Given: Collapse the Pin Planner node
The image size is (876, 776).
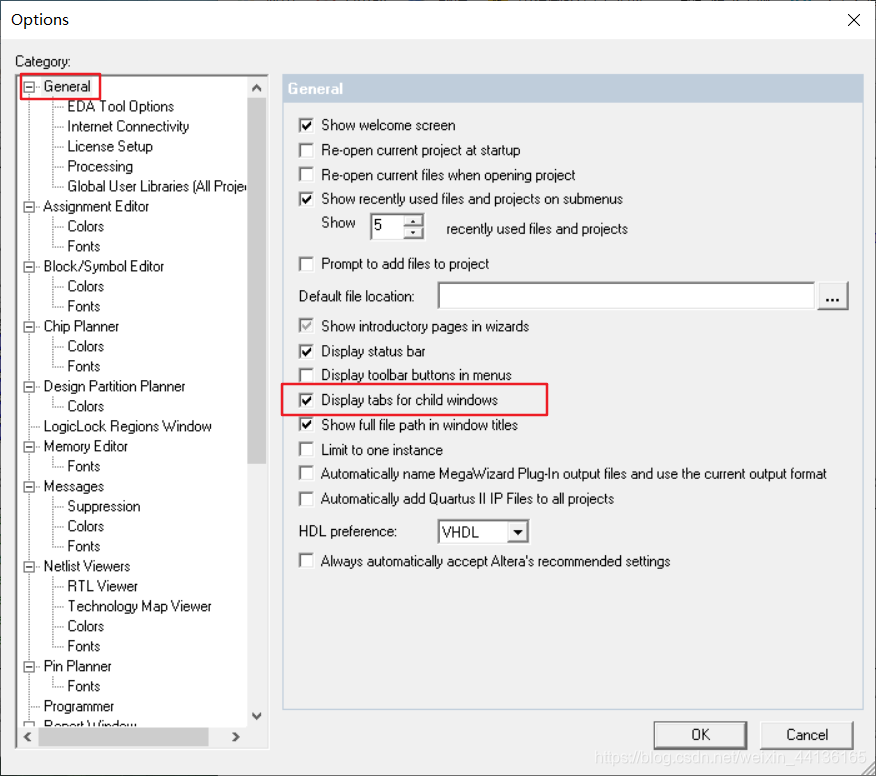Looking at the screenshot, I should (x=29, y=667).
